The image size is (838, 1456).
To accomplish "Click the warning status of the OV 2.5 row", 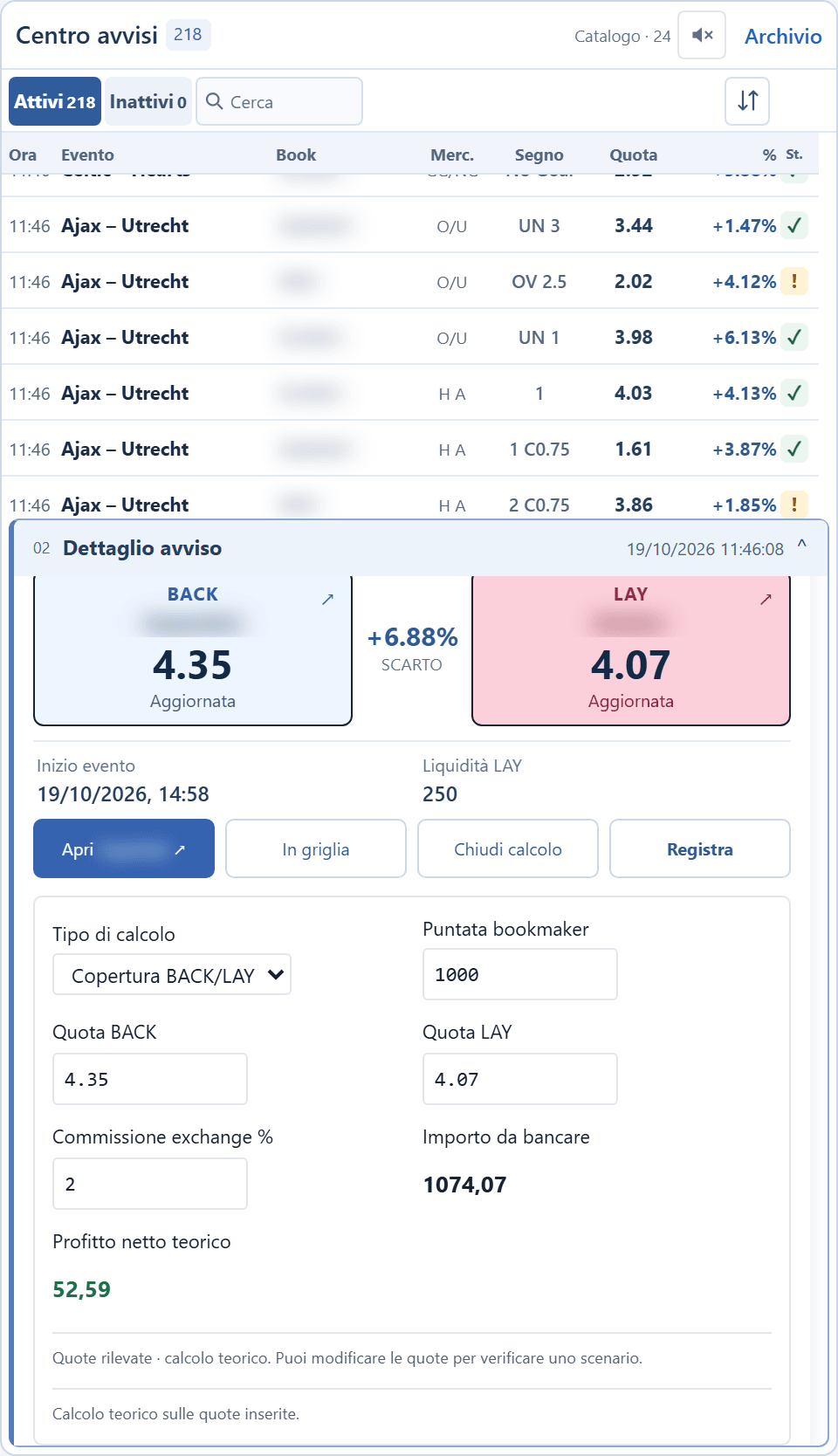I will click(x=794, y=281).
